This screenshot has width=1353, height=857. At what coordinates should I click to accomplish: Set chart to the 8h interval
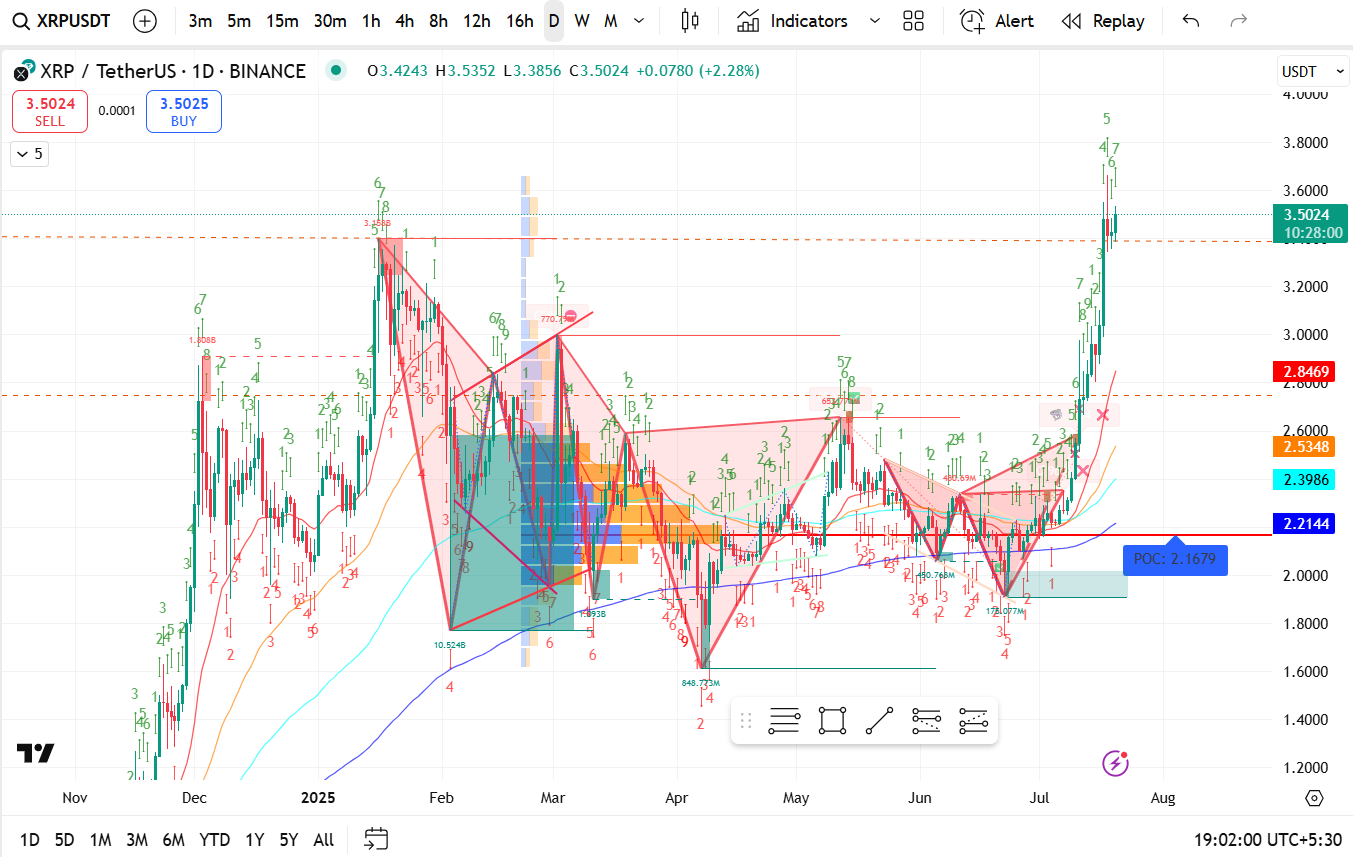tap(438, 21)
